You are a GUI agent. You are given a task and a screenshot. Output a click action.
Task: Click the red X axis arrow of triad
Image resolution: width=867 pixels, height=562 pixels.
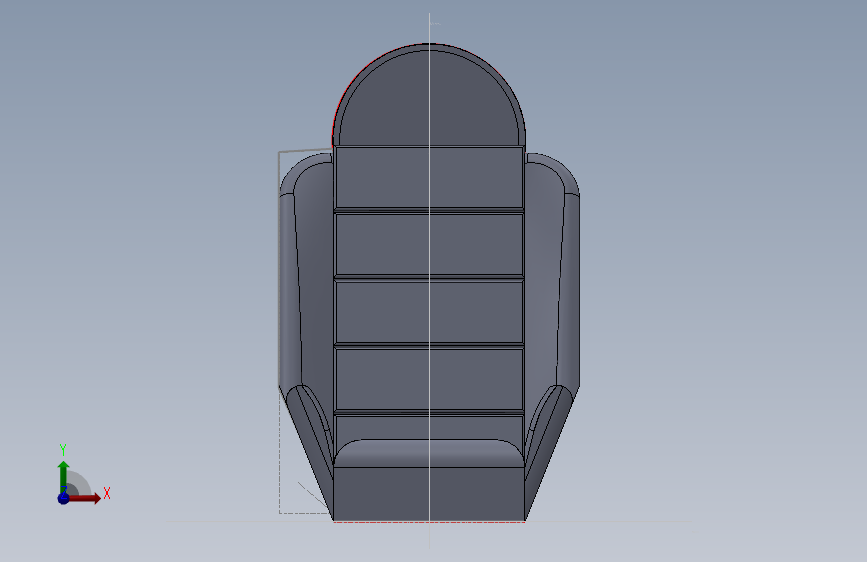point(84,498)
